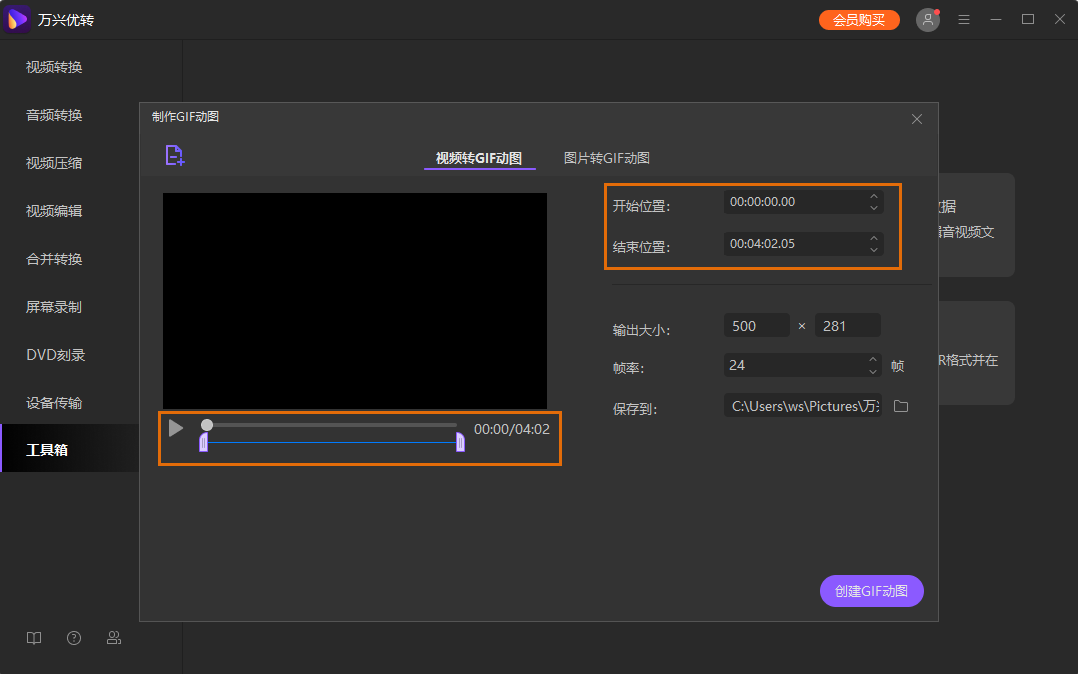1078x674 pixels.
Task: Click the 创建GIF动图 button
Action: [x=871, y=591]
